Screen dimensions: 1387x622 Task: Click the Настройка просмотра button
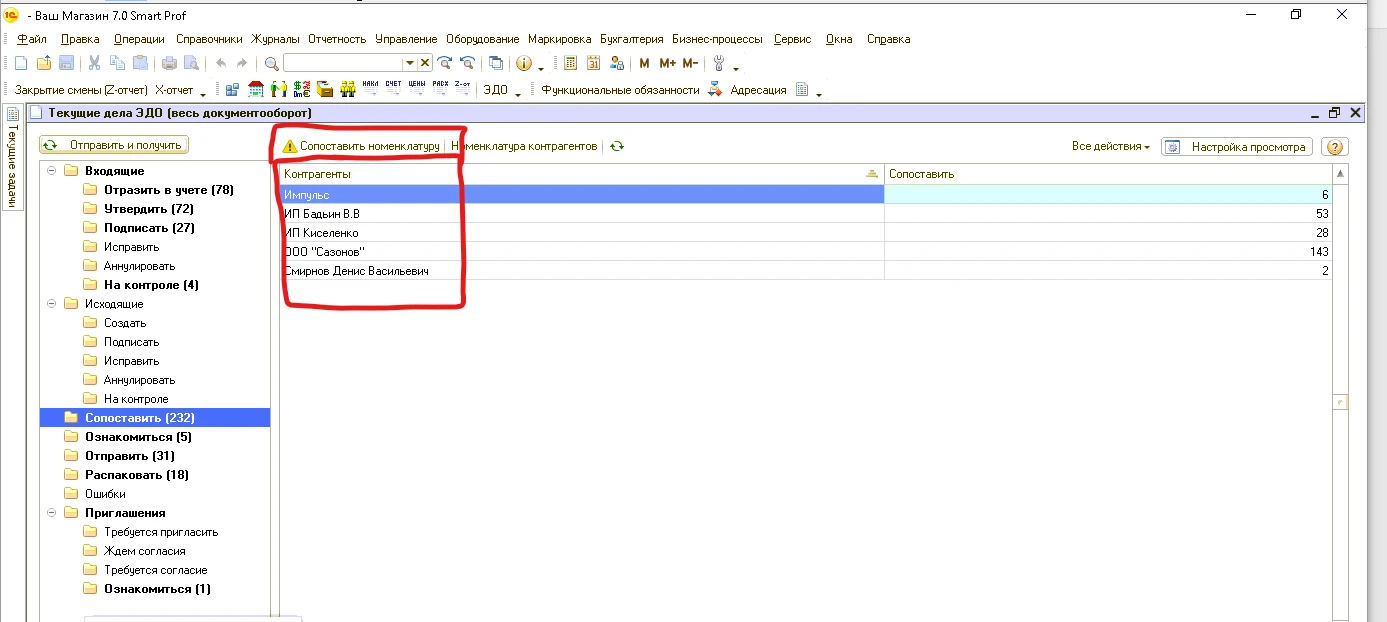point(1236,147)
